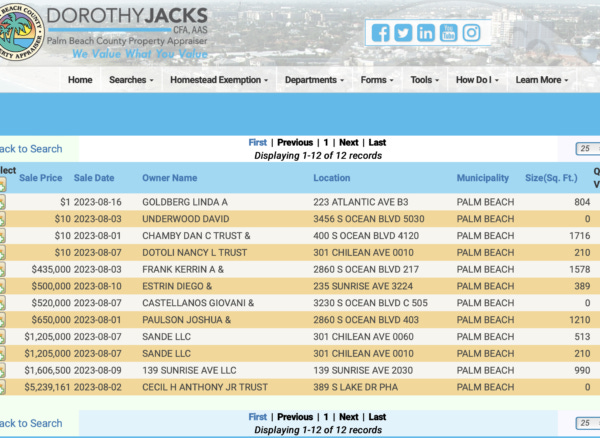Click Back to Search above the table

coord(31,149)
